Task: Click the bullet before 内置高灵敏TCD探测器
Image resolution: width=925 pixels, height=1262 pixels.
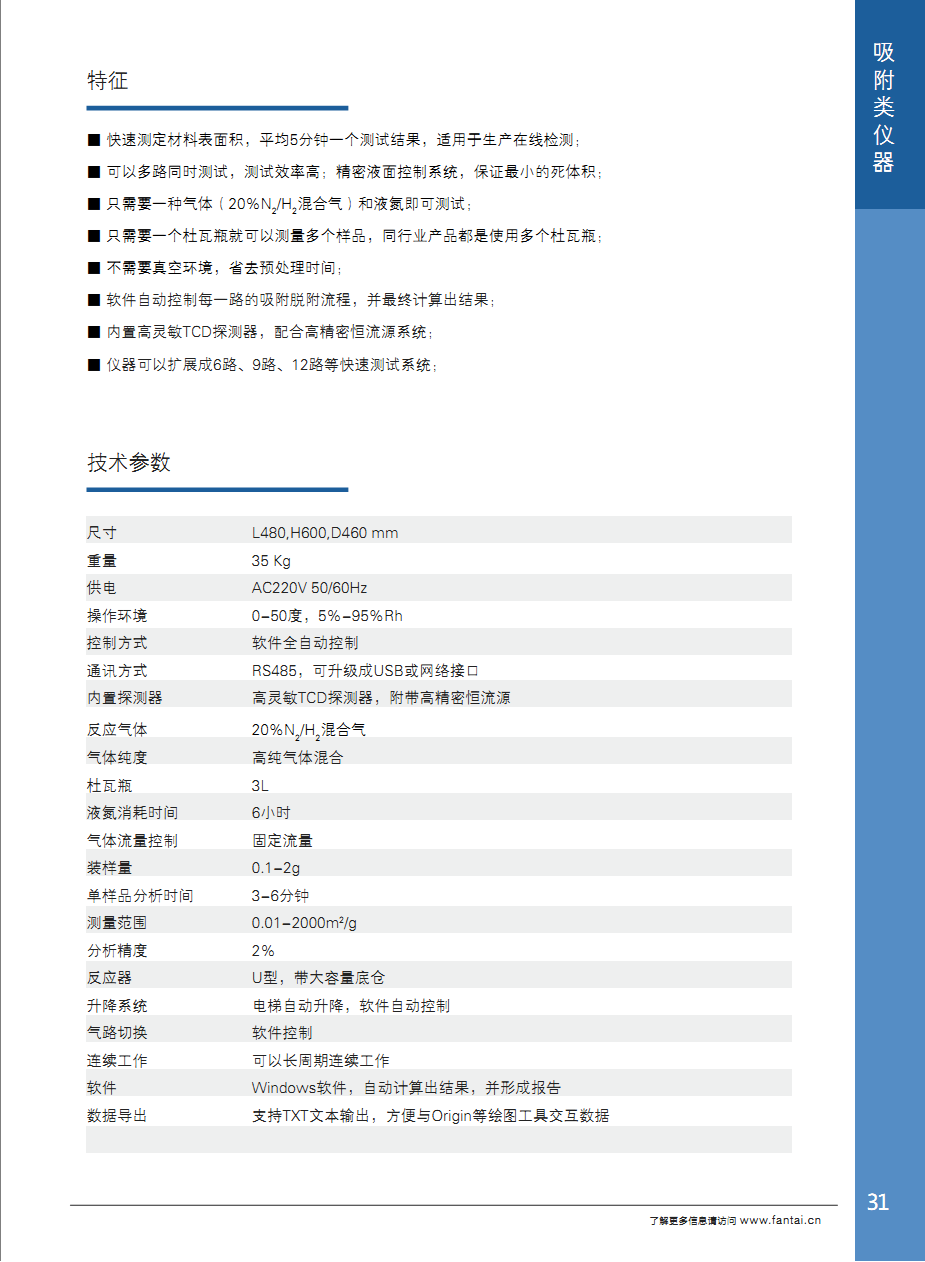Action: point(94,332)
